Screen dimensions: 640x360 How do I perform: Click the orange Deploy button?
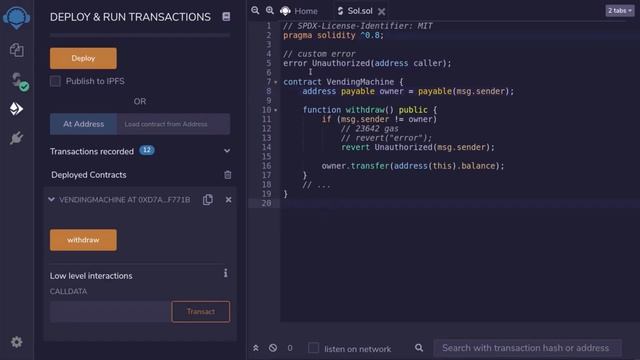pos(83,58)
